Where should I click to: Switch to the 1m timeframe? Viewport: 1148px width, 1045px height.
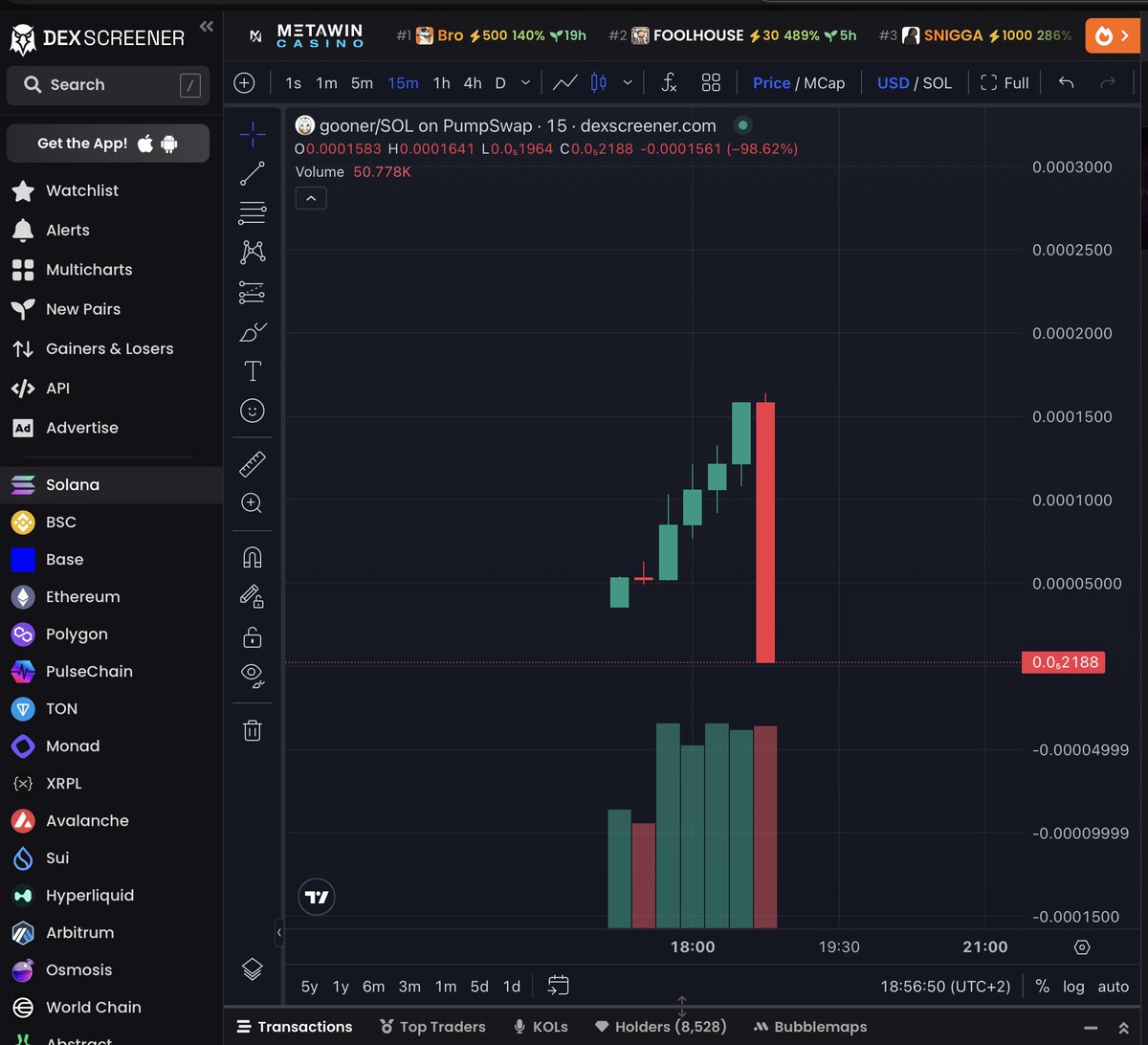[x=326, y=83]
